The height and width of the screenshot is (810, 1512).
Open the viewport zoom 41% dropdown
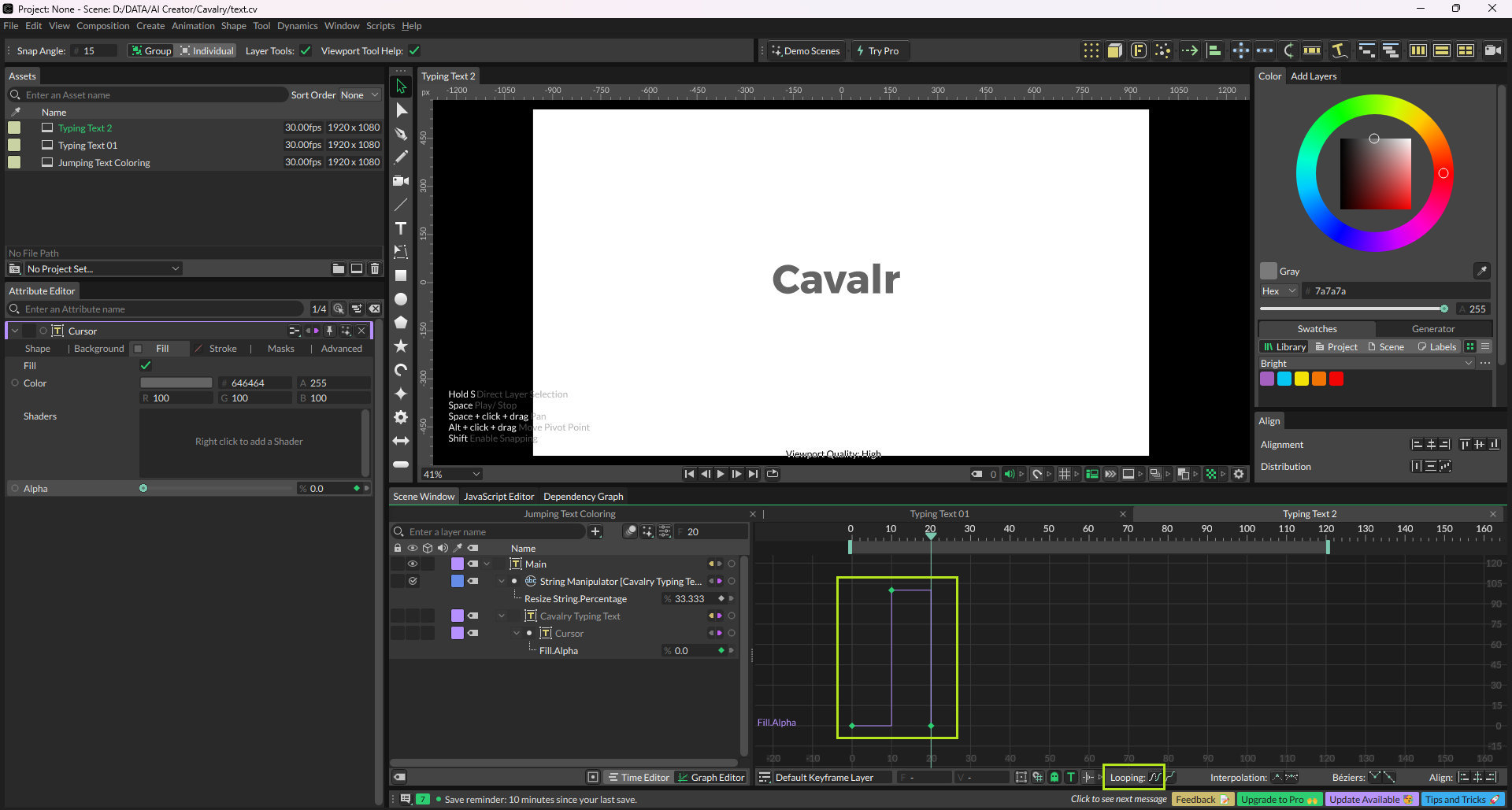[452, 474]
